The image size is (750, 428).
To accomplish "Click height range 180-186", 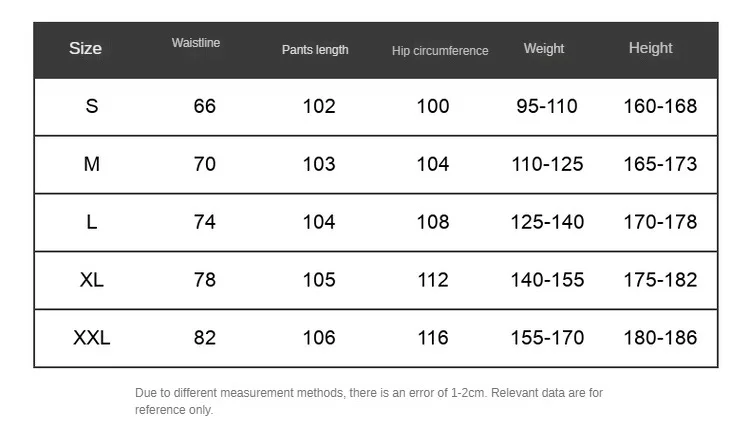I will pyautogui.click(x=660, y=338).
